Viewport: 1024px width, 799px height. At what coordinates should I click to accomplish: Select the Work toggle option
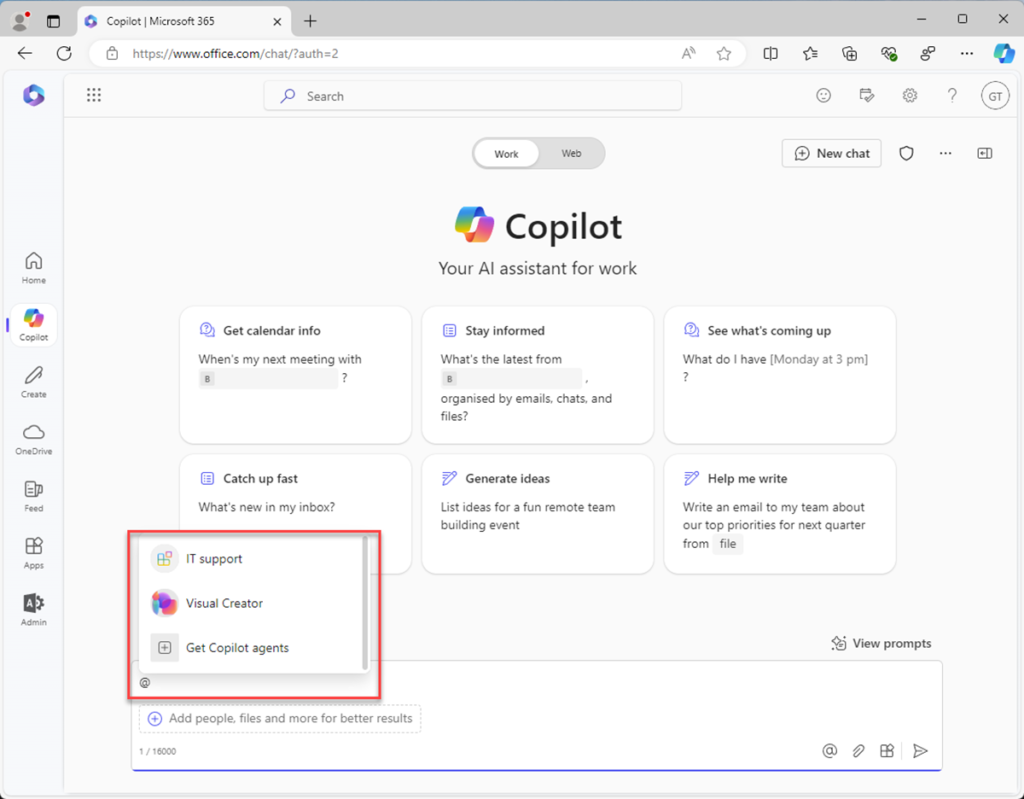click(x=507, y=154)
